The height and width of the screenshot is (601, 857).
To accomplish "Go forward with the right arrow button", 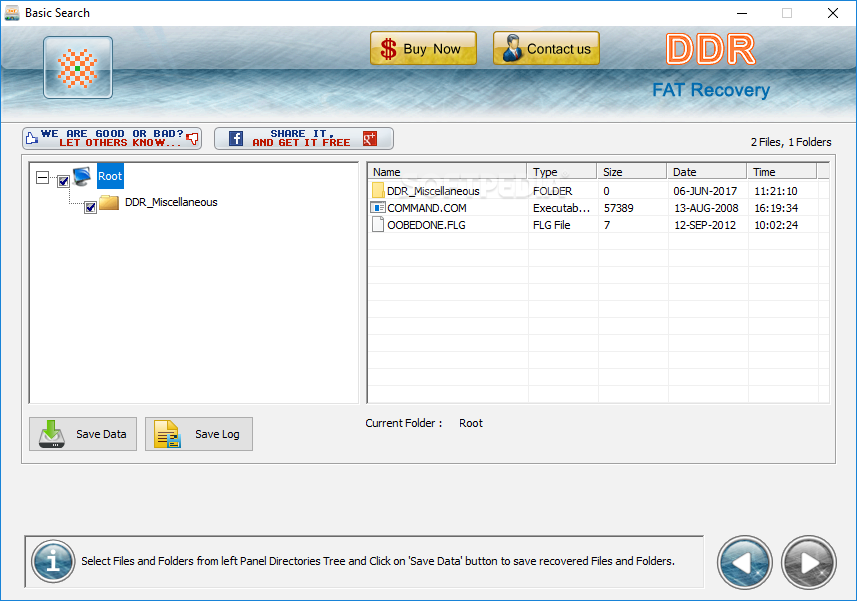I will point(809,562).
